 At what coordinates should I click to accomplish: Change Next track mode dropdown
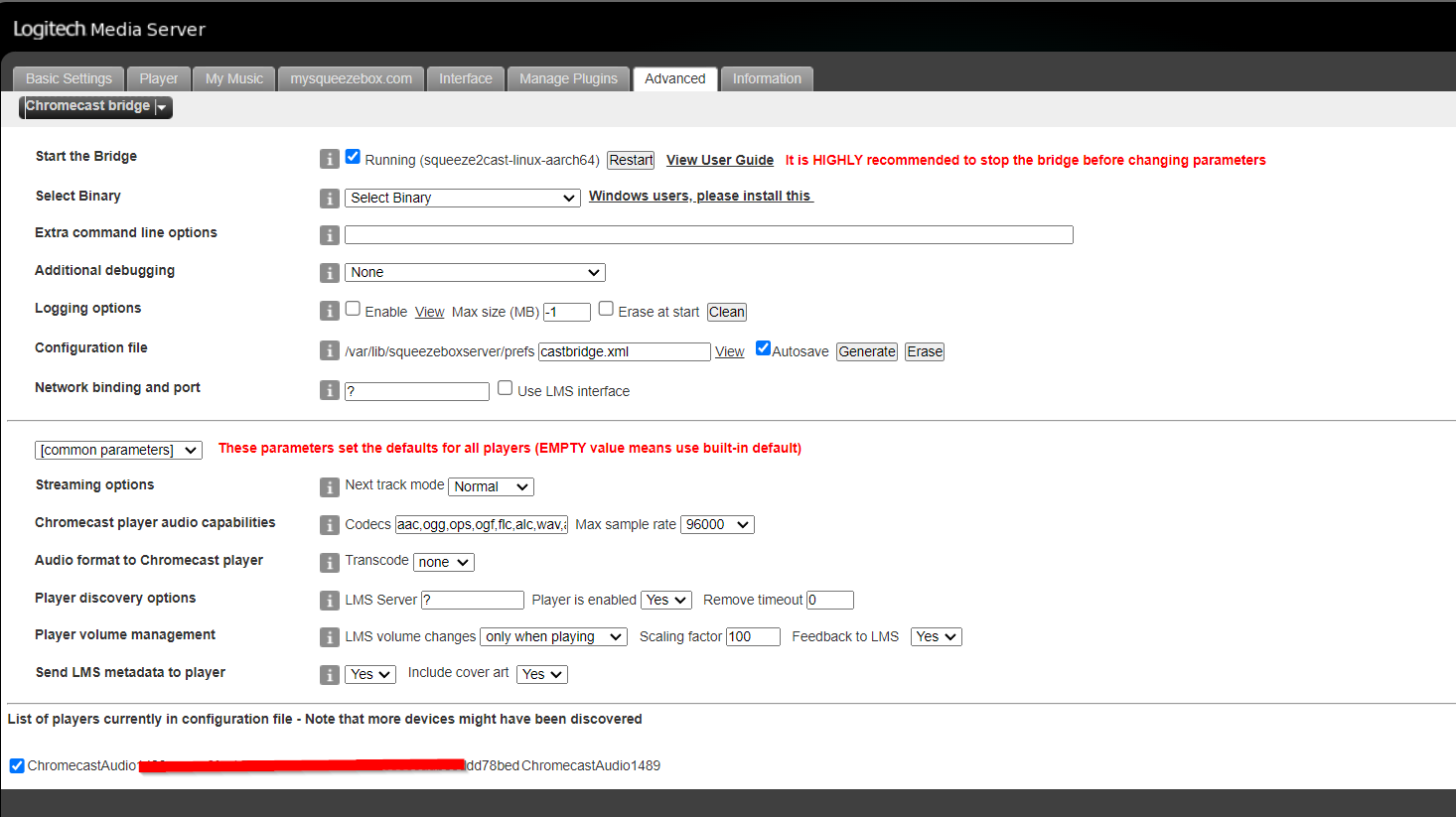pyautogui.click(x=492, y=486)
